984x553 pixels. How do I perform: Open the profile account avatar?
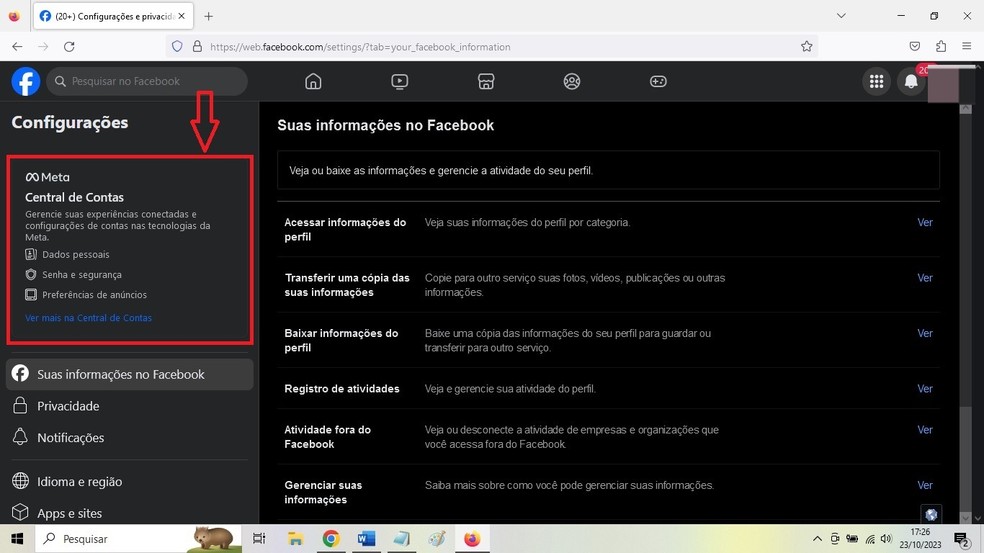point(943,84)
